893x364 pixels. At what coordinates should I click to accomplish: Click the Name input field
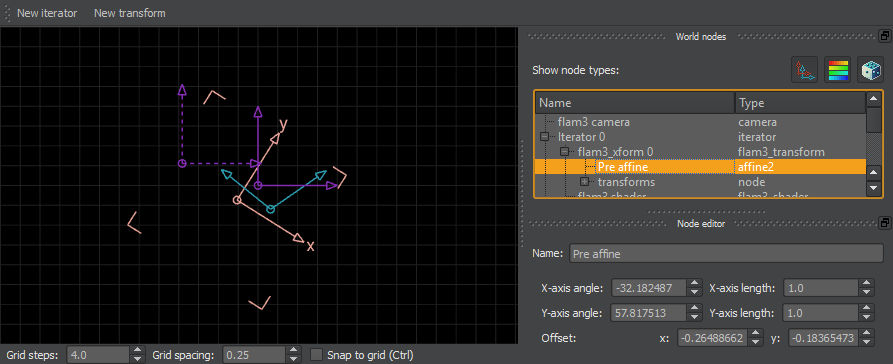726,253
